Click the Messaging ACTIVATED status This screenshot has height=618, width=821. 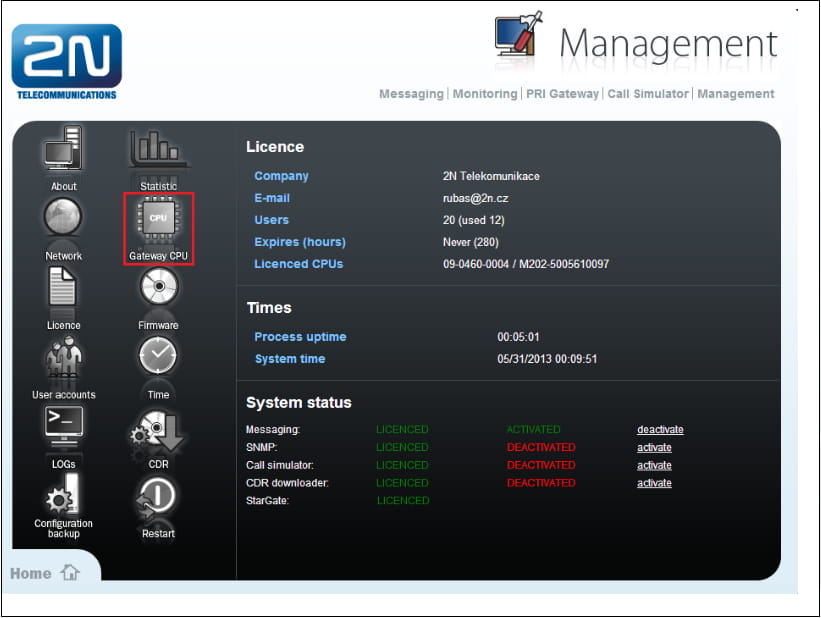coord(533,429)
